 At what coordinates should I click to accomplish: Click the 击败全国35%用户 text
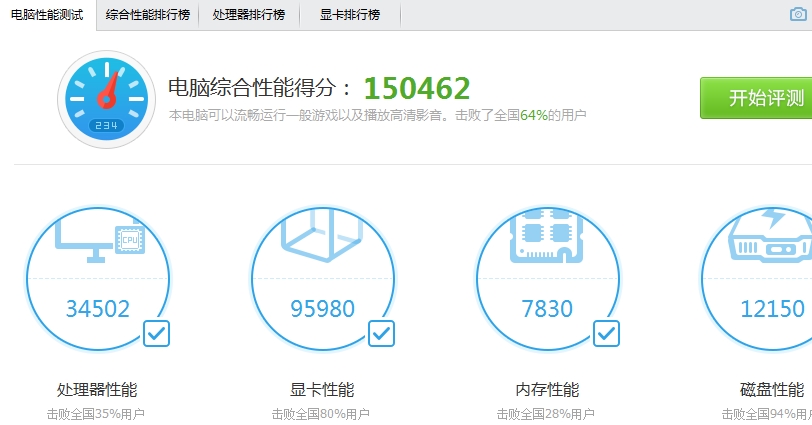point(96,414)
